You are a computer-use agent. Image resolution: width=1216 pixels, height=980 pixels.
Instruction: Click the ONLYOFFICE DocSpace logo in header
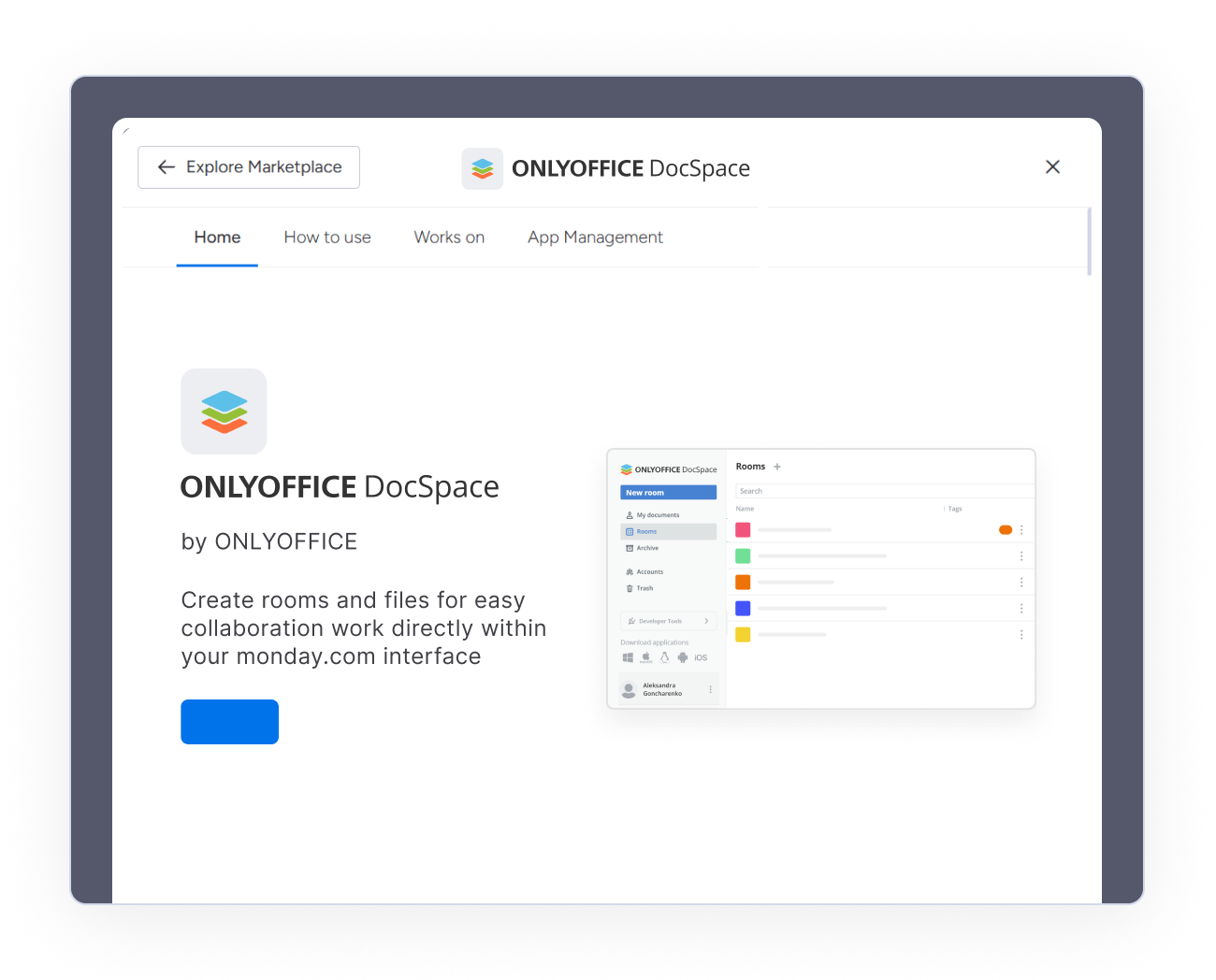point(482,168)
